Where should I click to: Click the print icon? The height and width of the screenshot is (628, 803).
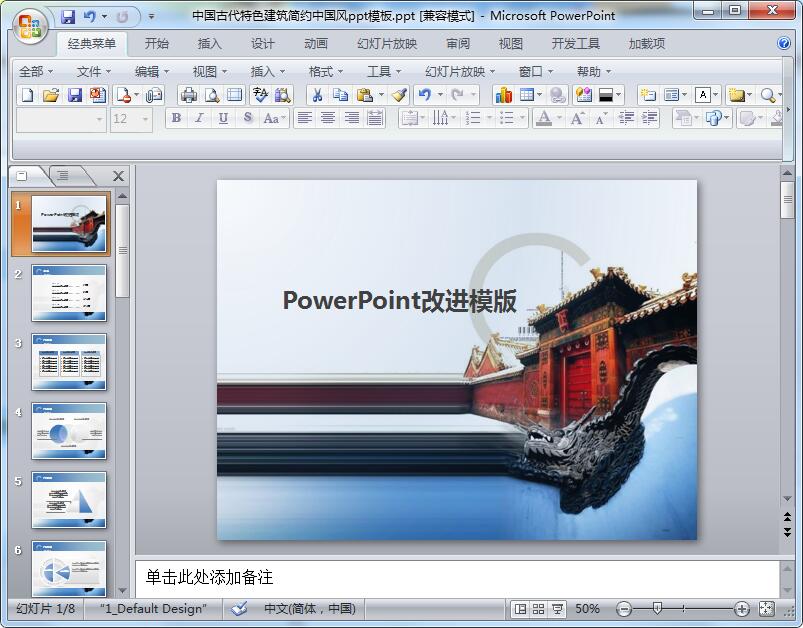point(189,95)
